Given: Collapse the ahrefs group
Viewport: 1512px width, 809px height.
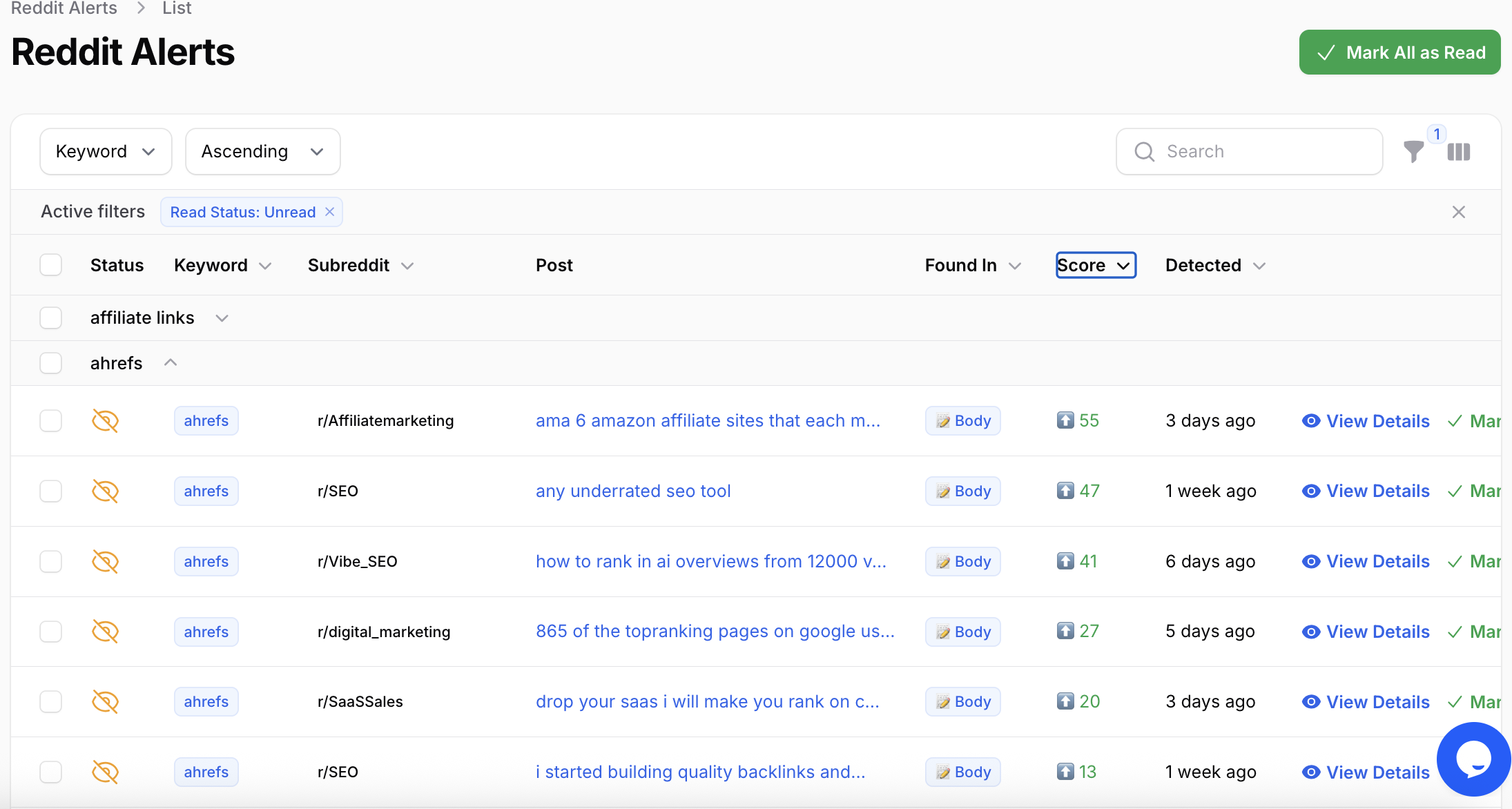Looking at the screenshot, I should pos(171,363).
